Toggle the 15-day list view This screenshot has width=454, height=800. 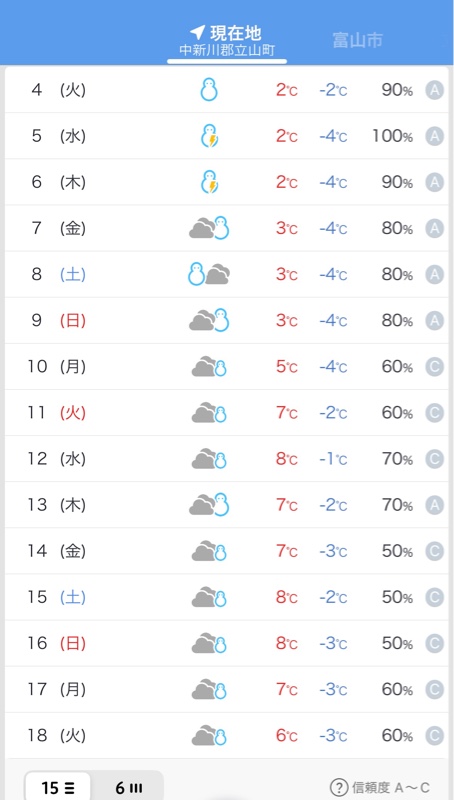point(58,788)
